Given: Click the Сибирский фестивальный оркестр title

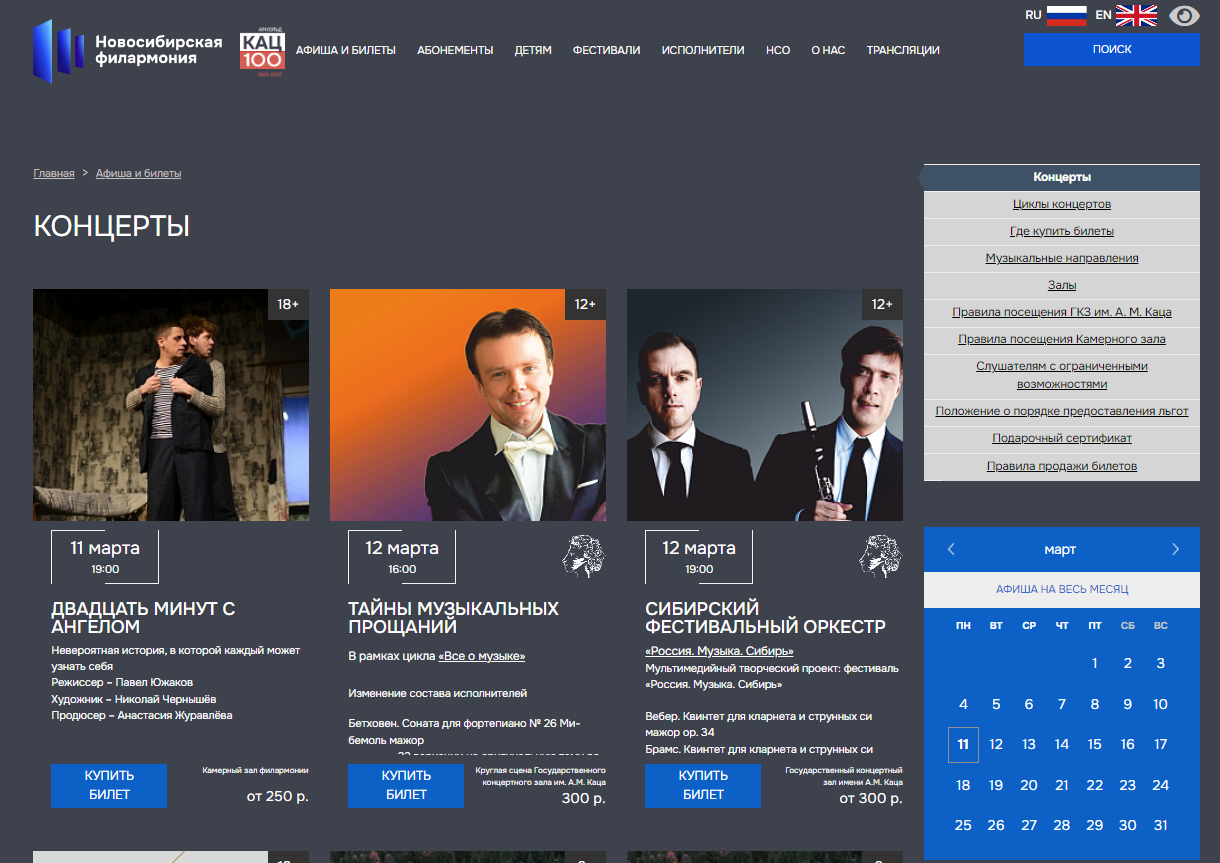Looking at the screenshot, I should click(x=765, y=617).
